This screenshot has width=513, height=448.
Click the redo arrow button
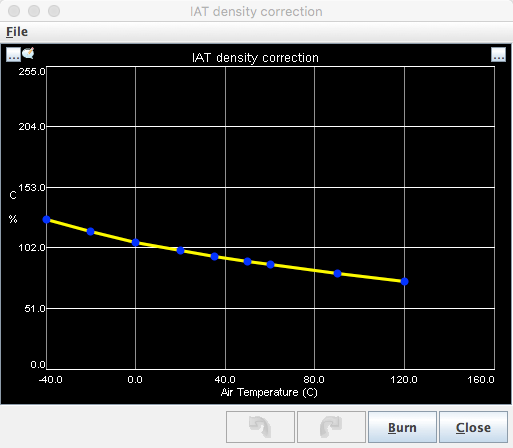tap(331, 427)
